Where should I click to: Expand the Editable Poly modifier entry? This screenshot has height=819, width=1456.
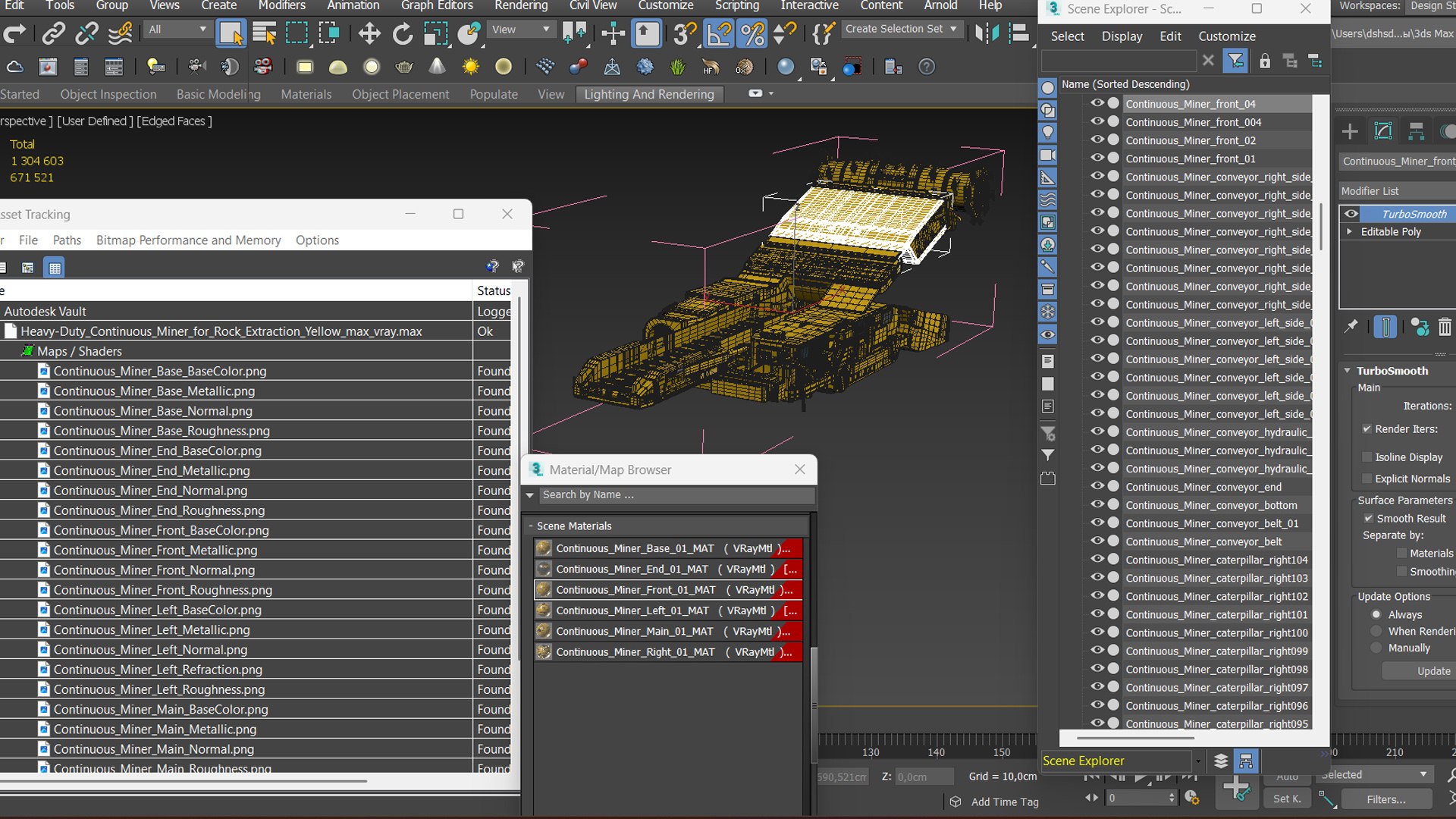pyautogui.click(x=1350, y=231)
